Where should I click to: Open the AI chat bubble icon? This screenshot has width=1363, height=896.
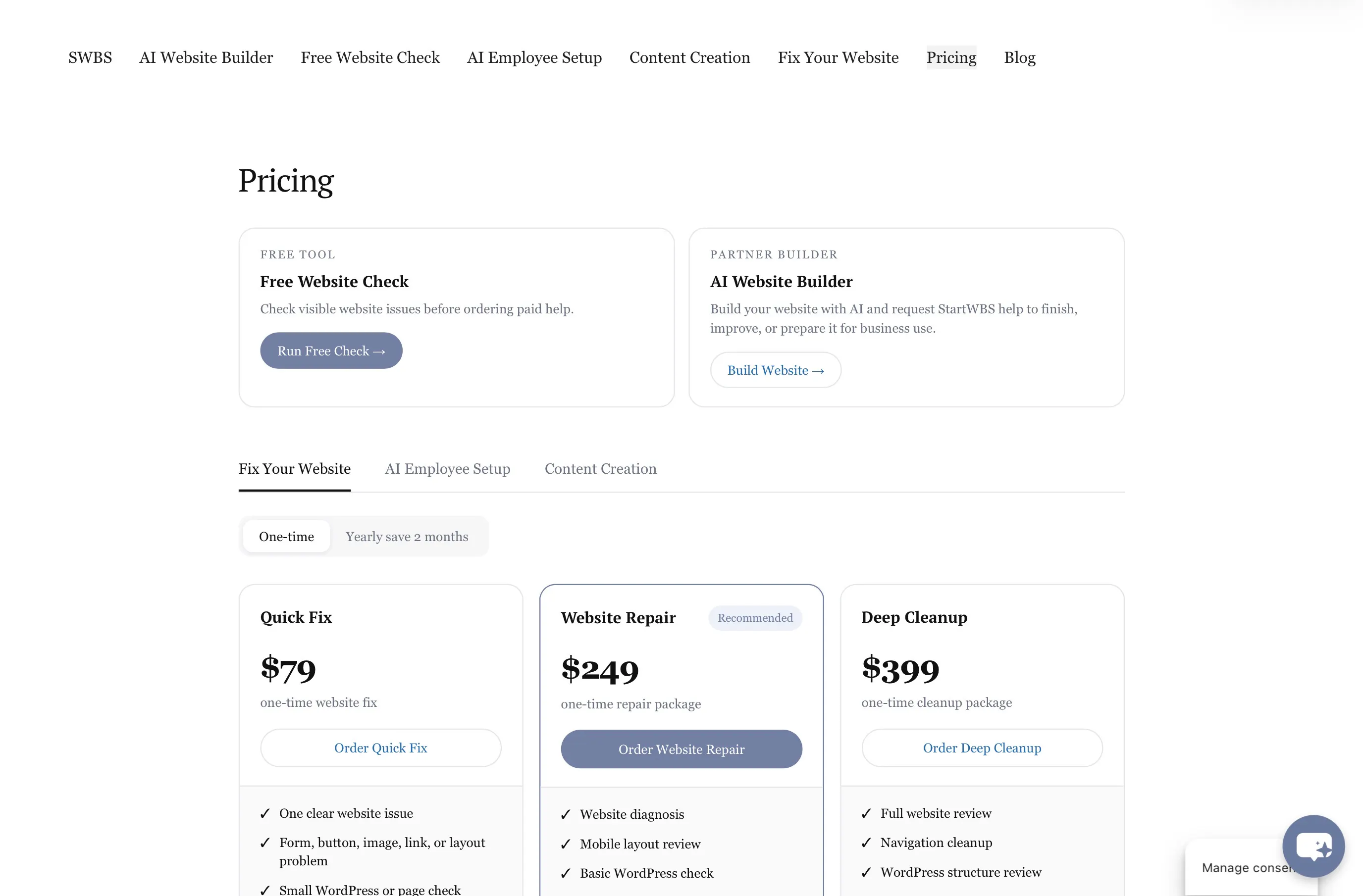(1313, 846)
